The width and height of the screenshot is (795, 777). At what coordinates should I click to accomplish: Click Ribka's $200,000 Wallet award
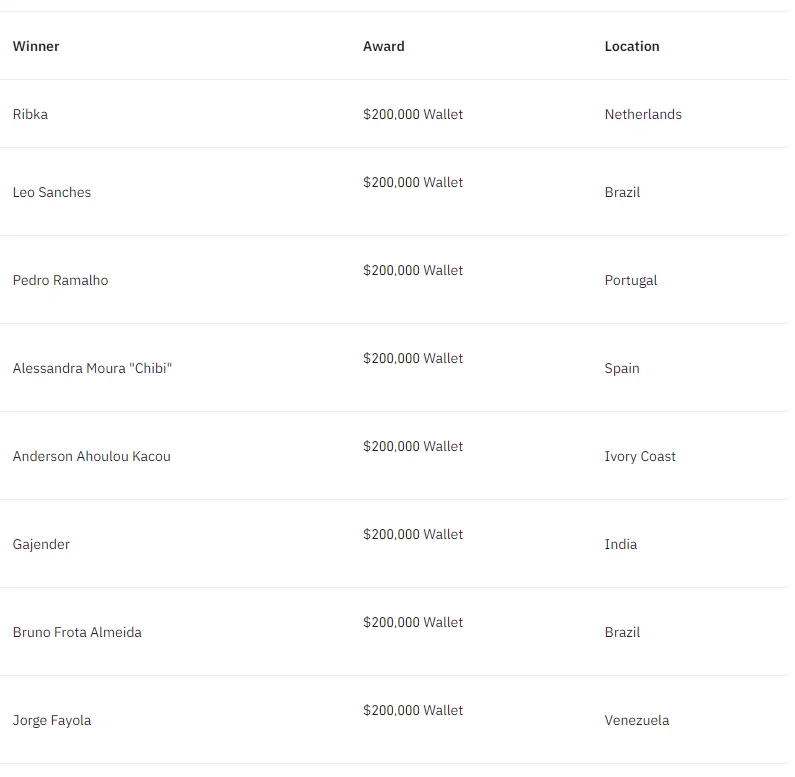tap(413, 114)
